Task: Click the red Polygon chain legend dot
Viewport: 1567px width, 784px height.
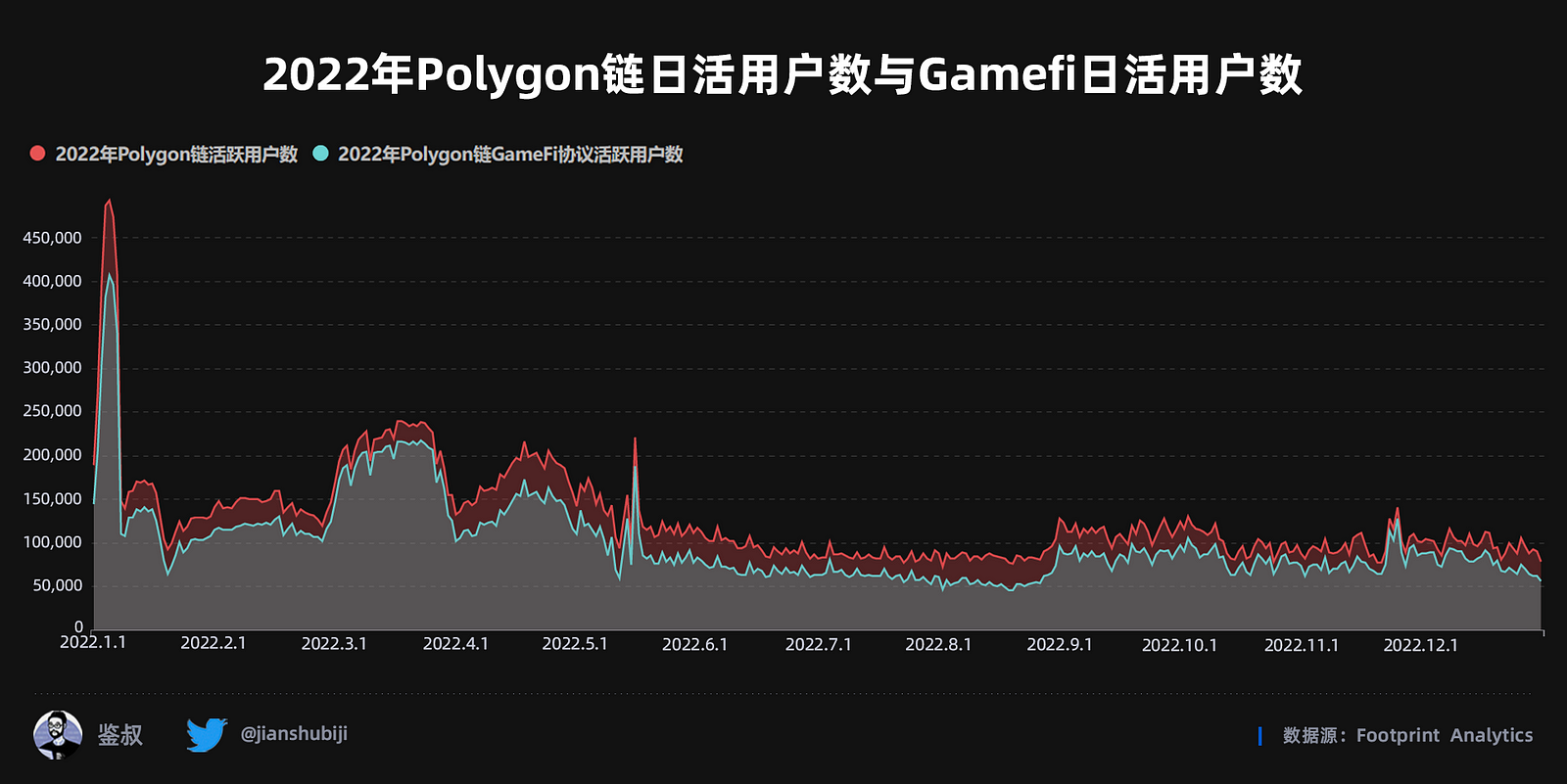Action: (37, 154)
